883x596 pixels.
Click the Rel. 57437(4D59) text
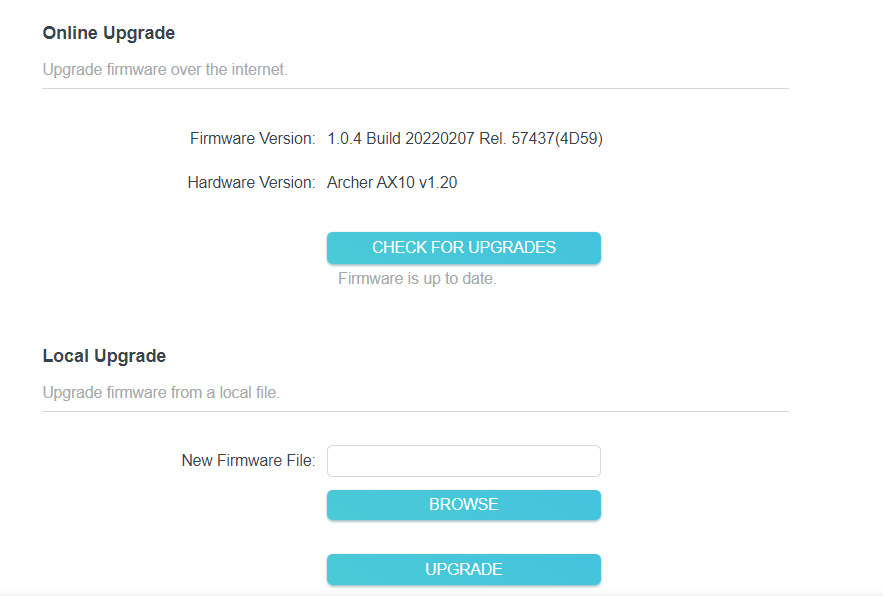(541, 139)
